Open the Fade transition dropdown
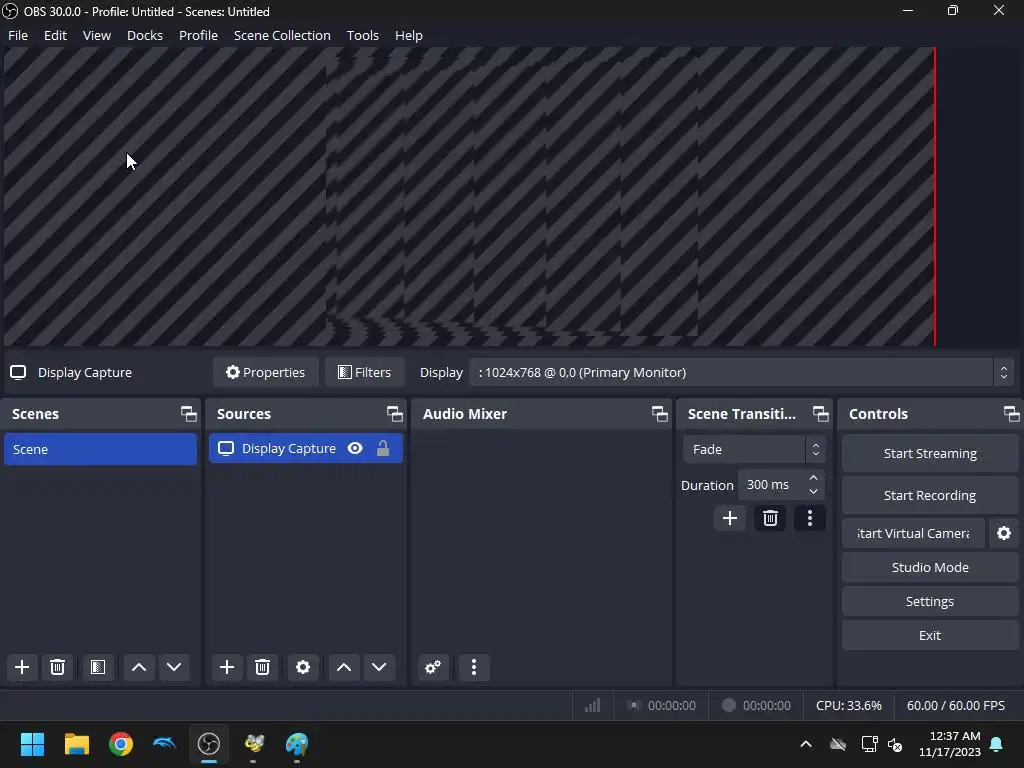Image resolution: width=1024 pixels, height=768 pixels. [754, 449]
